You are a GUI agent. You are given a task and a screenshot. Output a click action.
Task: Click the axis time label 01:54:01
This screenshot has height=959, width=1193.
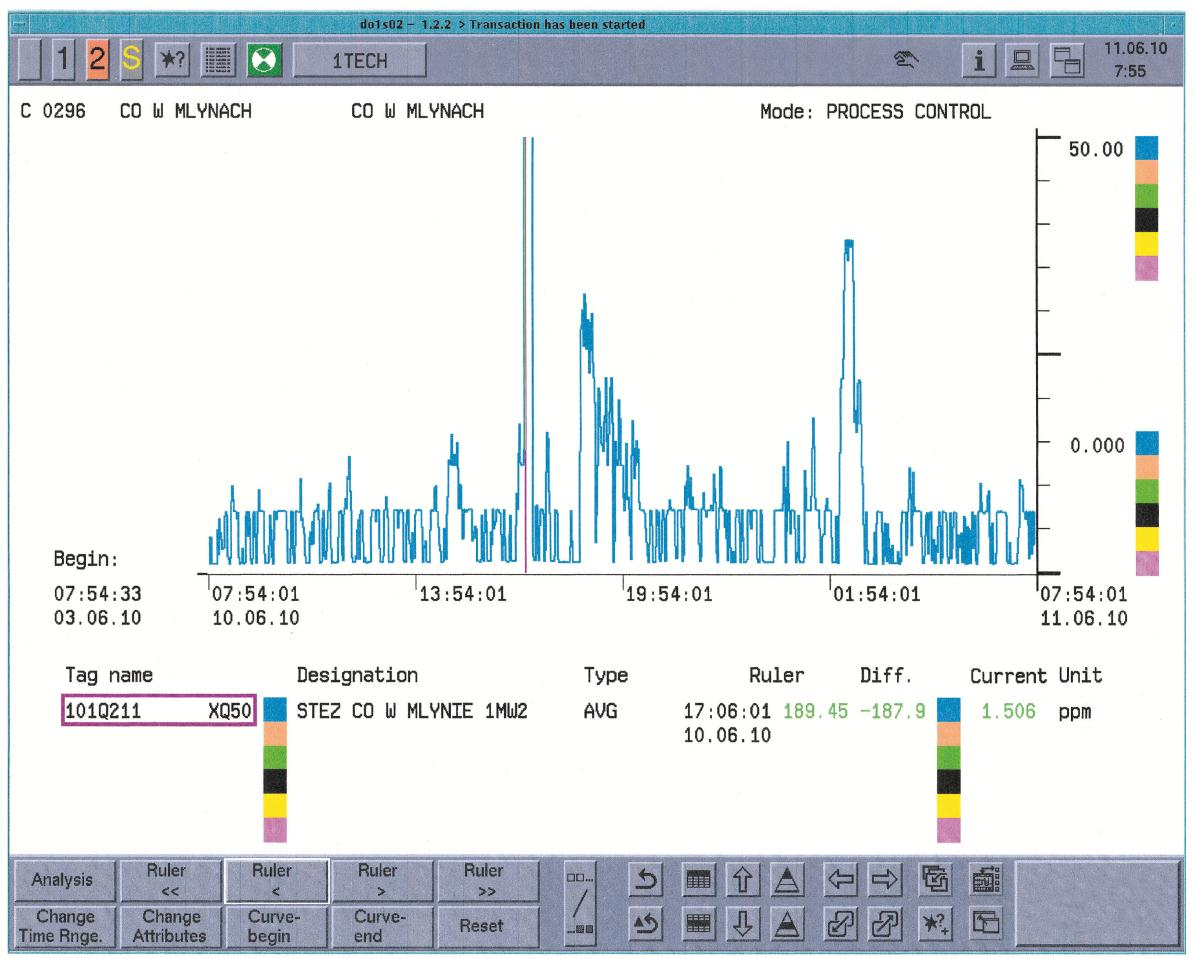point(876,594)
